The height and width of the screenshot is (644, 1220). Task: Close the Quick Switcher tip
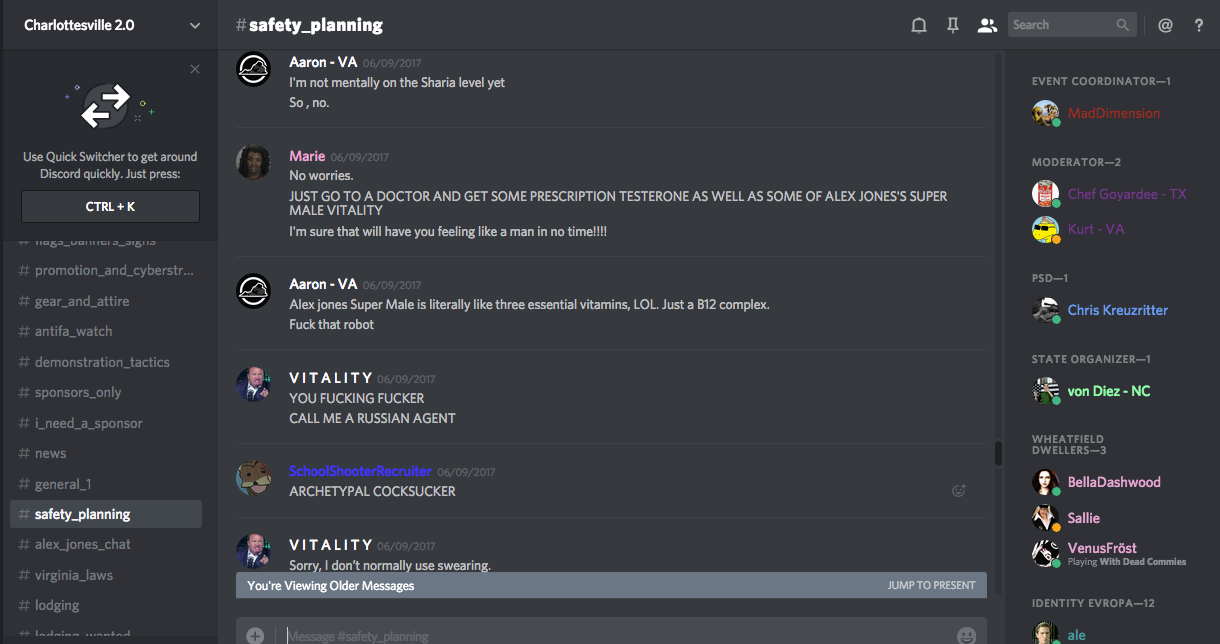click(x=195, y=69)
